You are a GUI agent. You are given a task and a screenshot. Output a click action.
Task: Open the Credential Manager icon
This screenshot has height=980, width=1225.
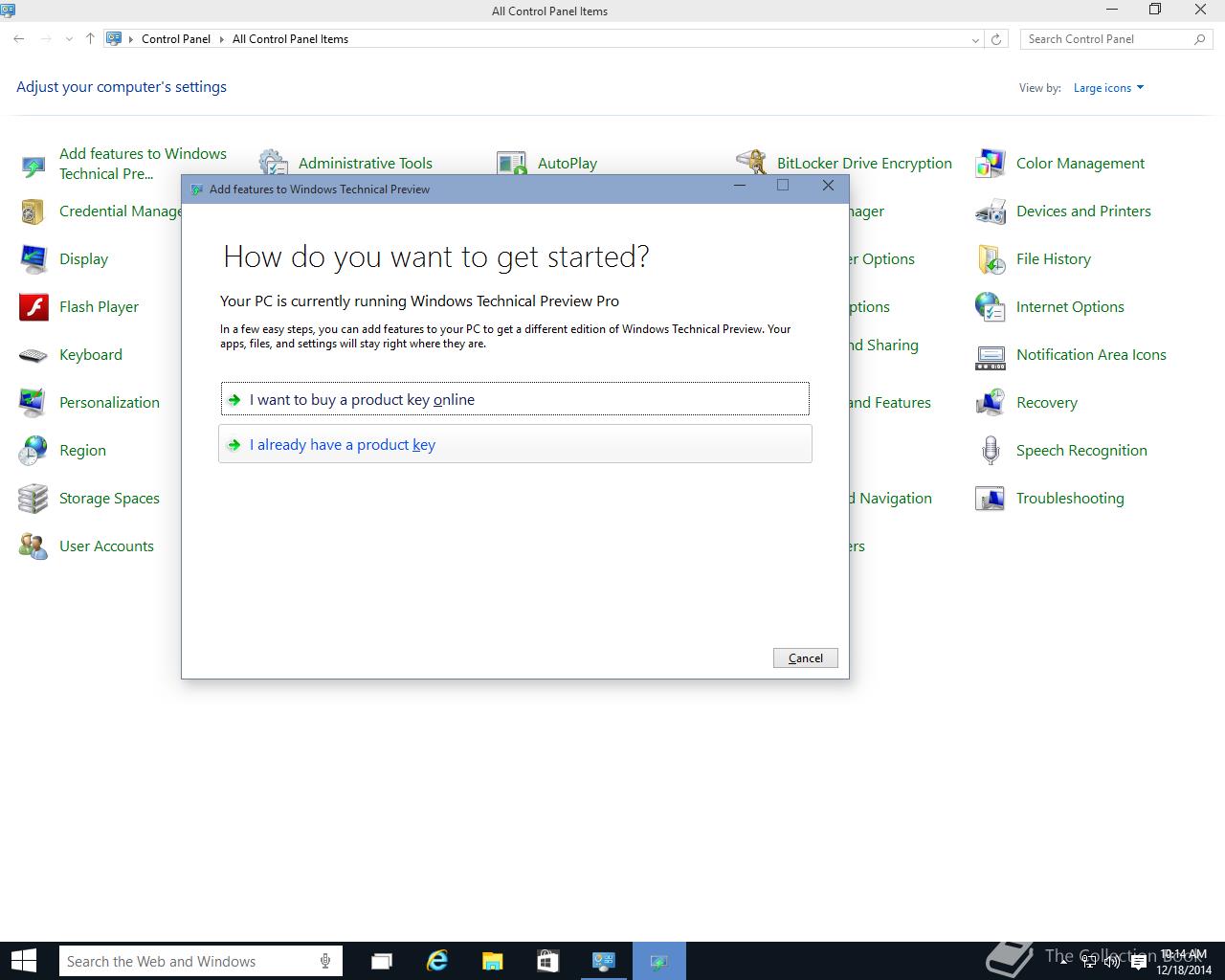click(x=33, y=212)
